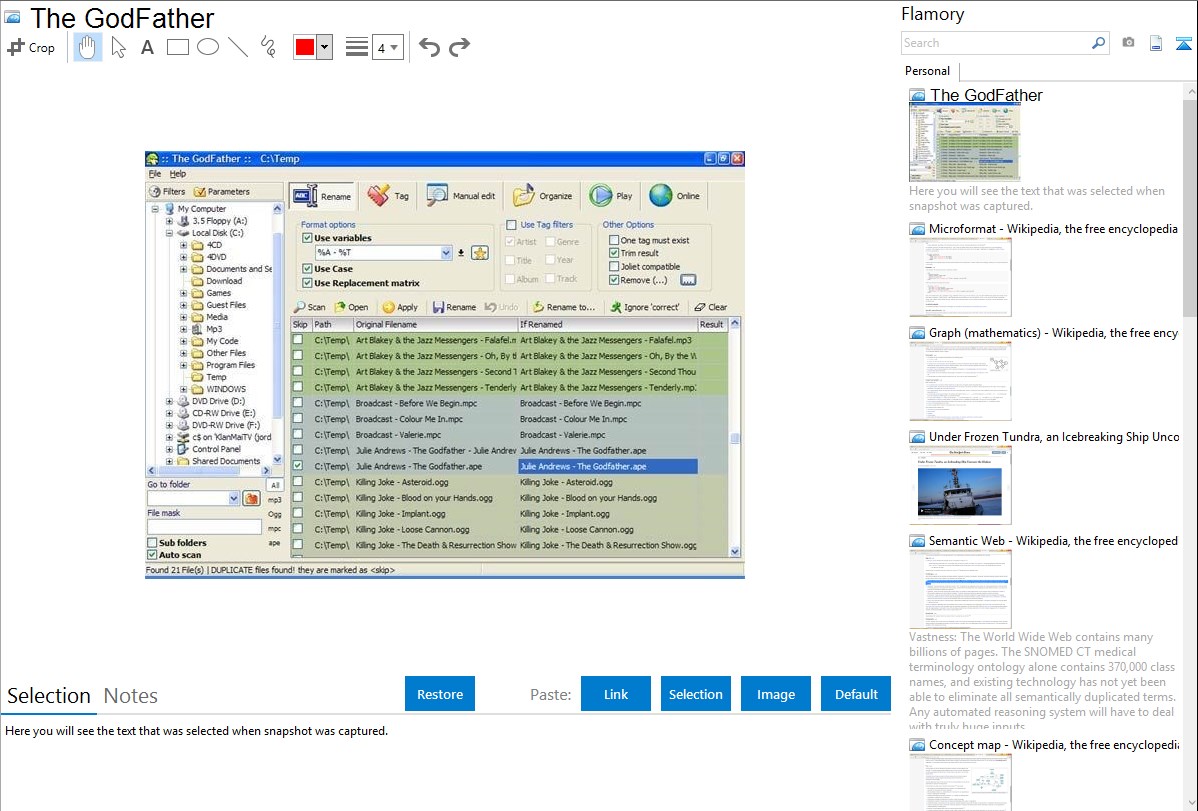1198x811 pixels.
Task: Open the %A - %T format dropdown
Action: tap(445, 252)
